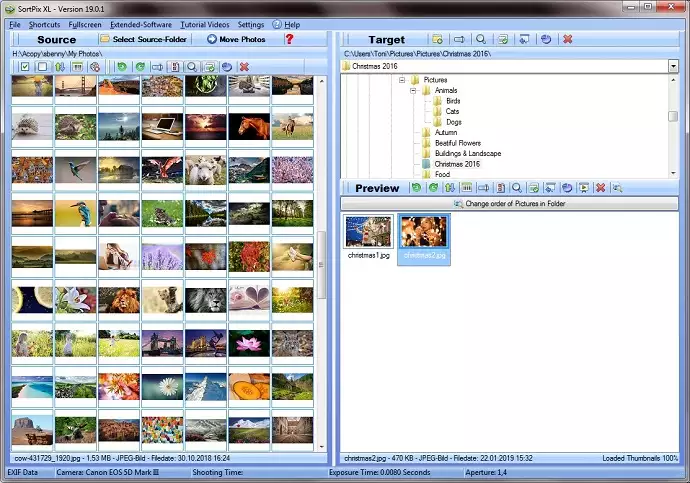Viewport: 690px width, 483px height.
Task: Click the Select Source-Folder button
Action: click(x=143, y=40)
